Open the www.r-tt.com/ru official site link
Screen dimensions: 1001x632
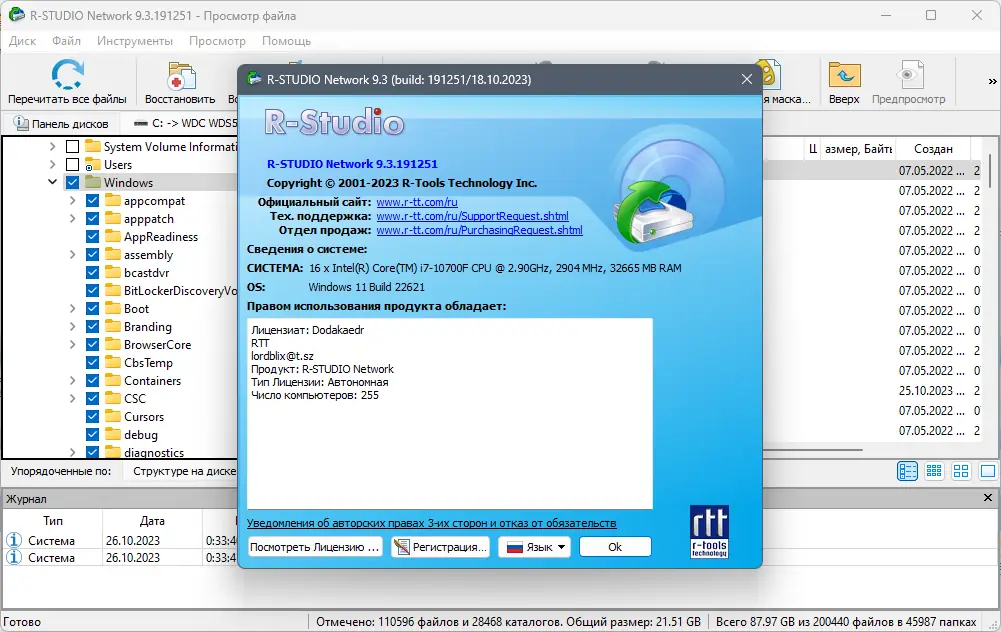[x=417, y=202]
